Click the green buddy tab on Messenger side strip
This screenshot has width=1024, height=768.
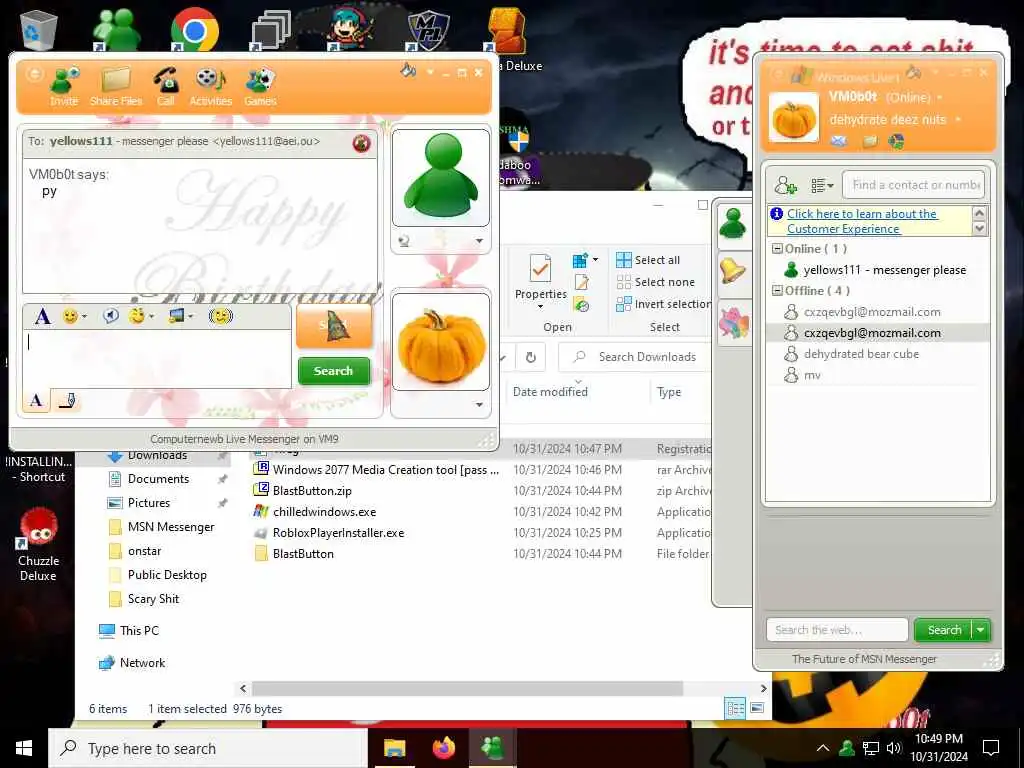click(x=733, y=224)
